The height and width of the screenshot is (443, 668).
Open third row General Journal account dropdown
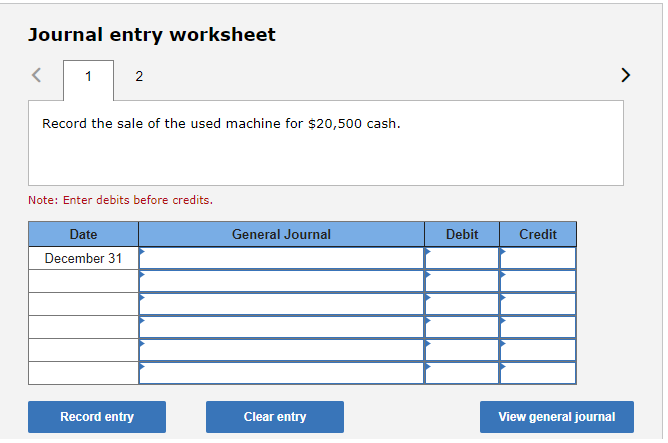point(281,304)
